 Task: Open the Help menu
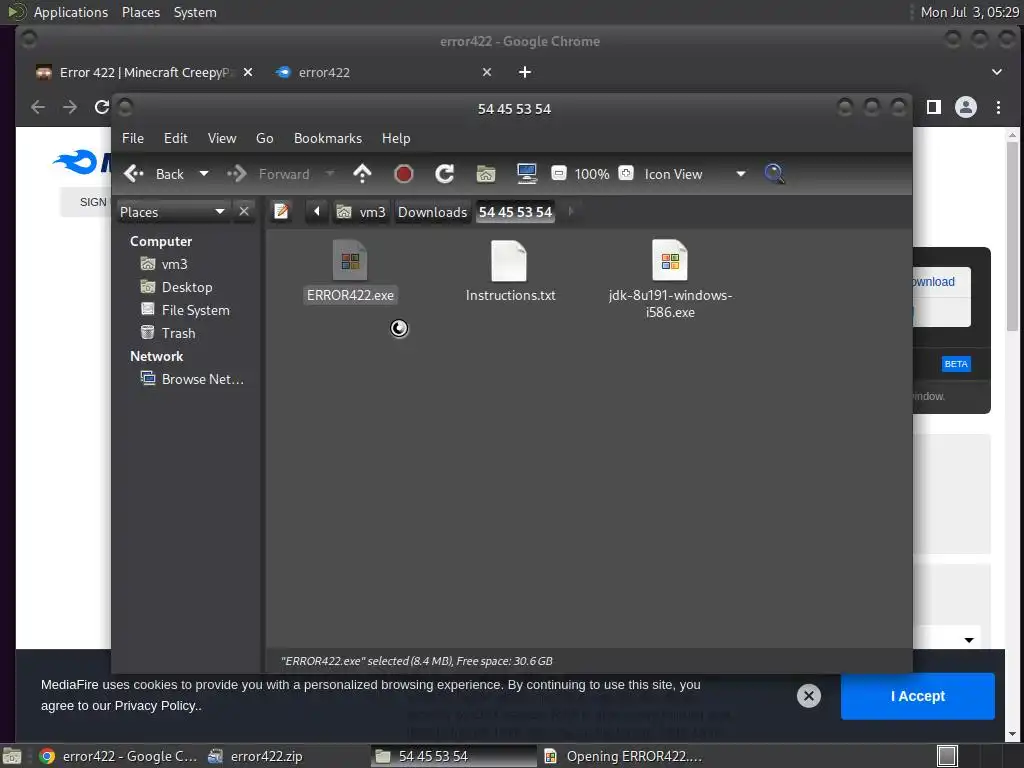(x=396, y=138)
